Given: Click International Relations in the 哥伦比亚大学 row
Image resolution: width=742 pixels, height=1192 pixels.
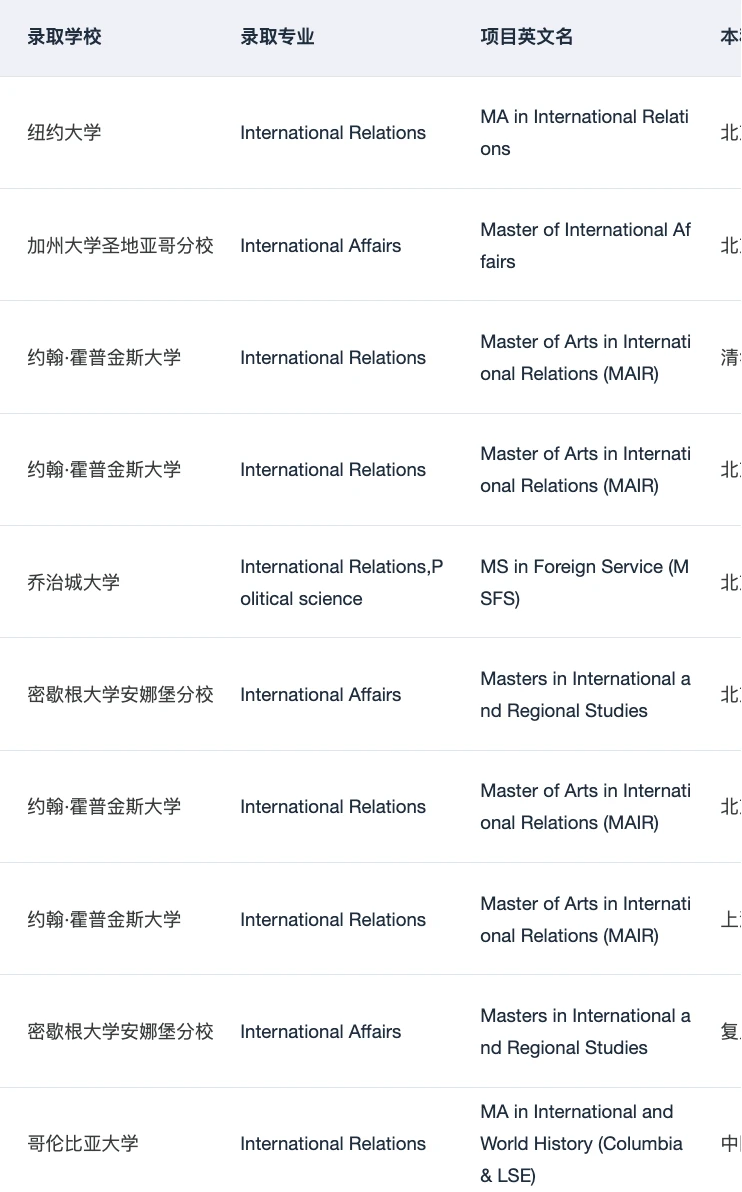Looking at the screenshot, I should point(333,1143).
